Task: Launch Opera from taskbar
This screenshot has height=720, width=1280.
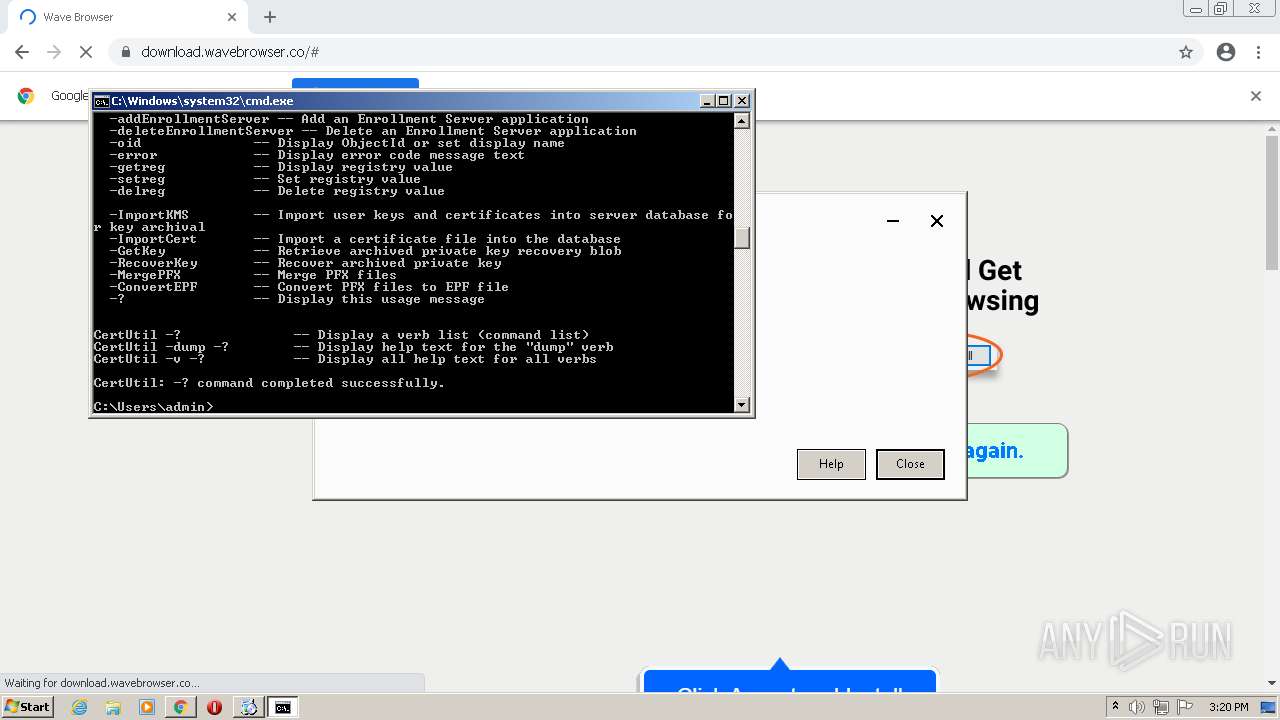Action: [214, 707]
